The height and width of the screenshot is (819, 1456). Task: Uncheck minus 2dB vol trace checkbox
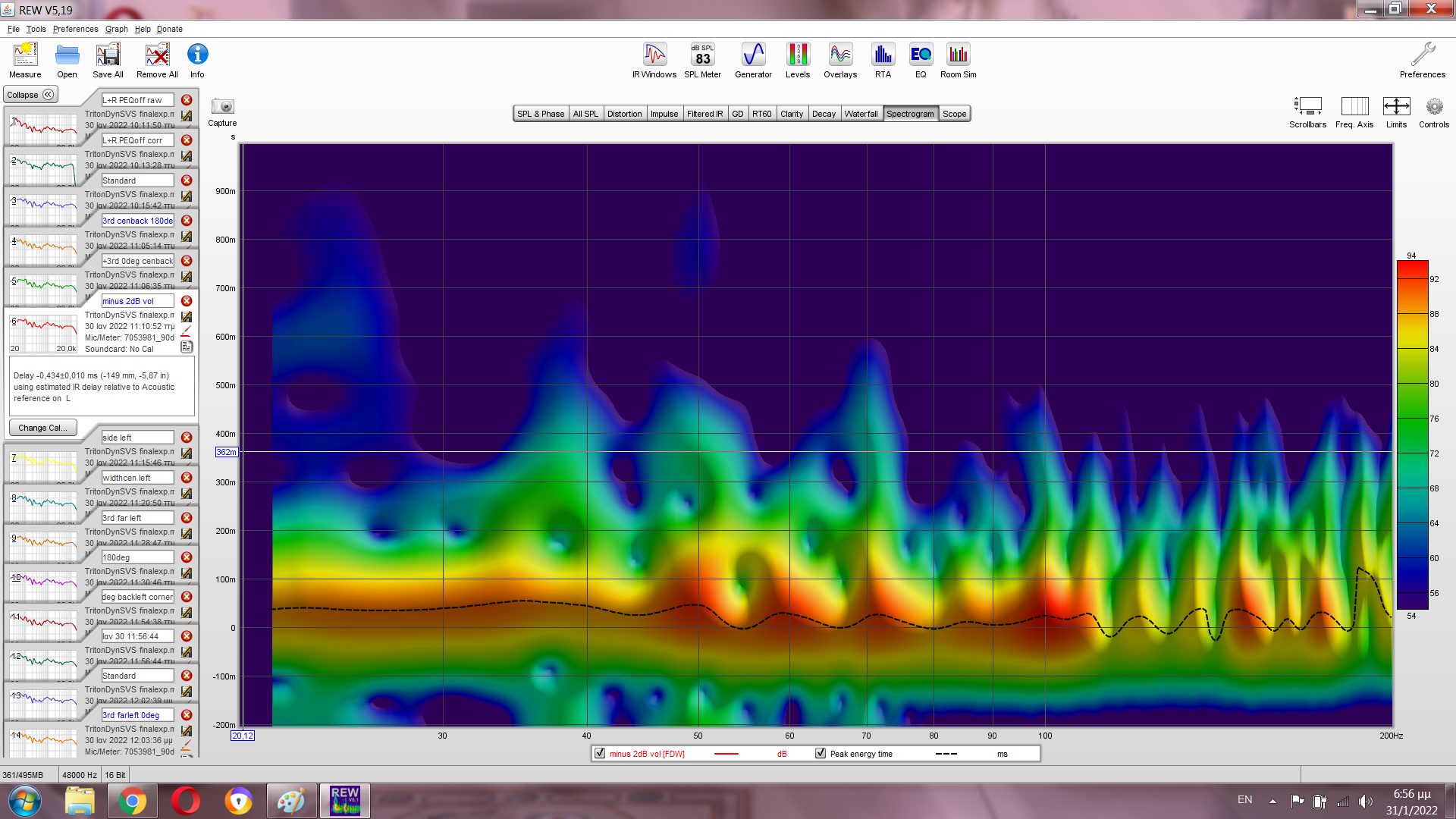600,753
